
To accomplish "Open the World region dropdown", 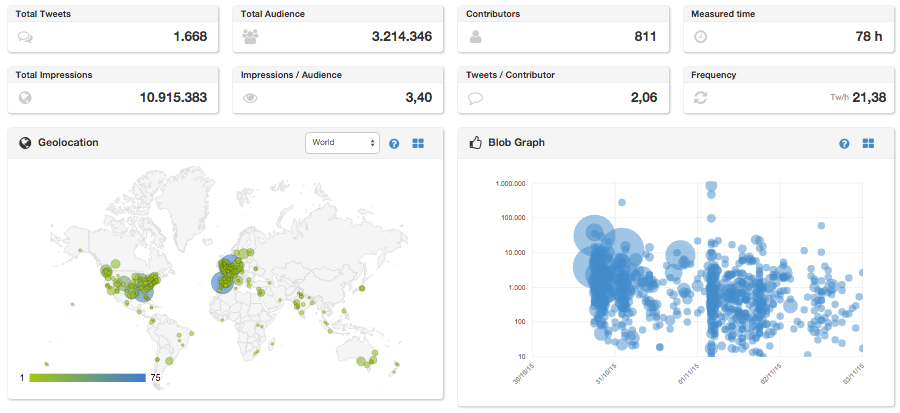I will coord(342,143).
